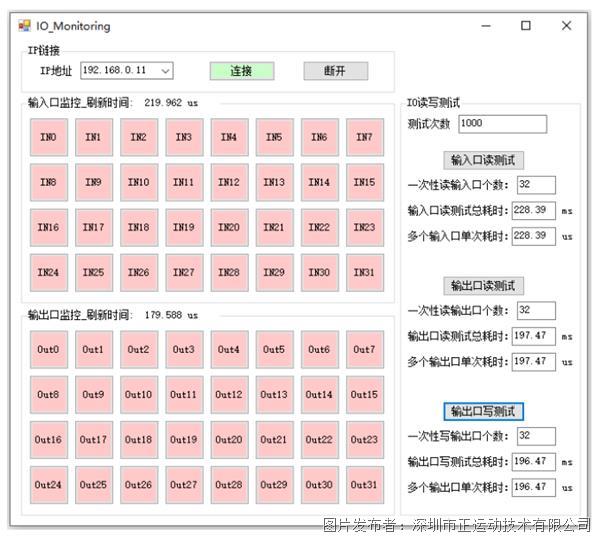This screenshot has width=600, height=540.
Task: Toggle output Out16
Action: (x=49, y=440)
